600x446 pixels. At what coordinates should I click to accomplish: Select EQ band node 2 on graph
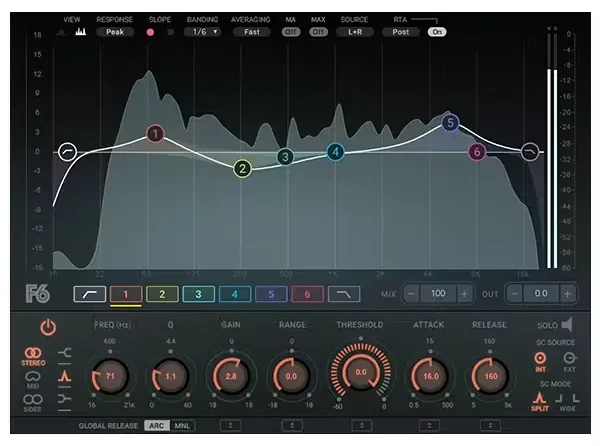click(243, 169)
